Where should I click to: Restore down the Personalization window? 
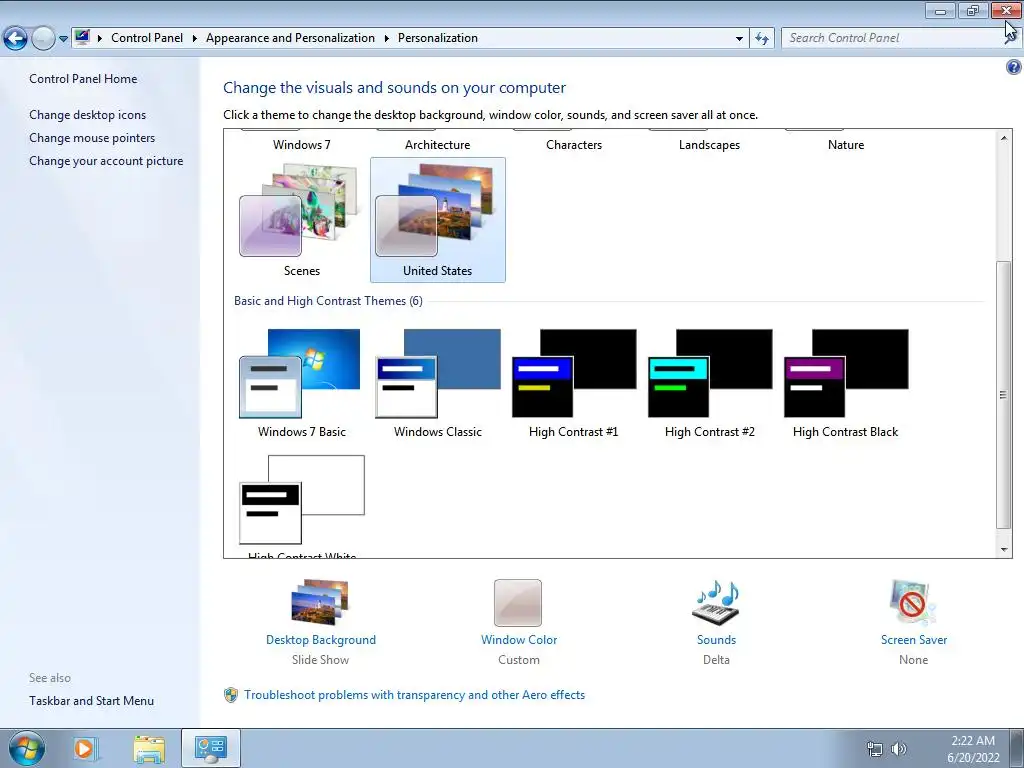[x=973, y=10]
